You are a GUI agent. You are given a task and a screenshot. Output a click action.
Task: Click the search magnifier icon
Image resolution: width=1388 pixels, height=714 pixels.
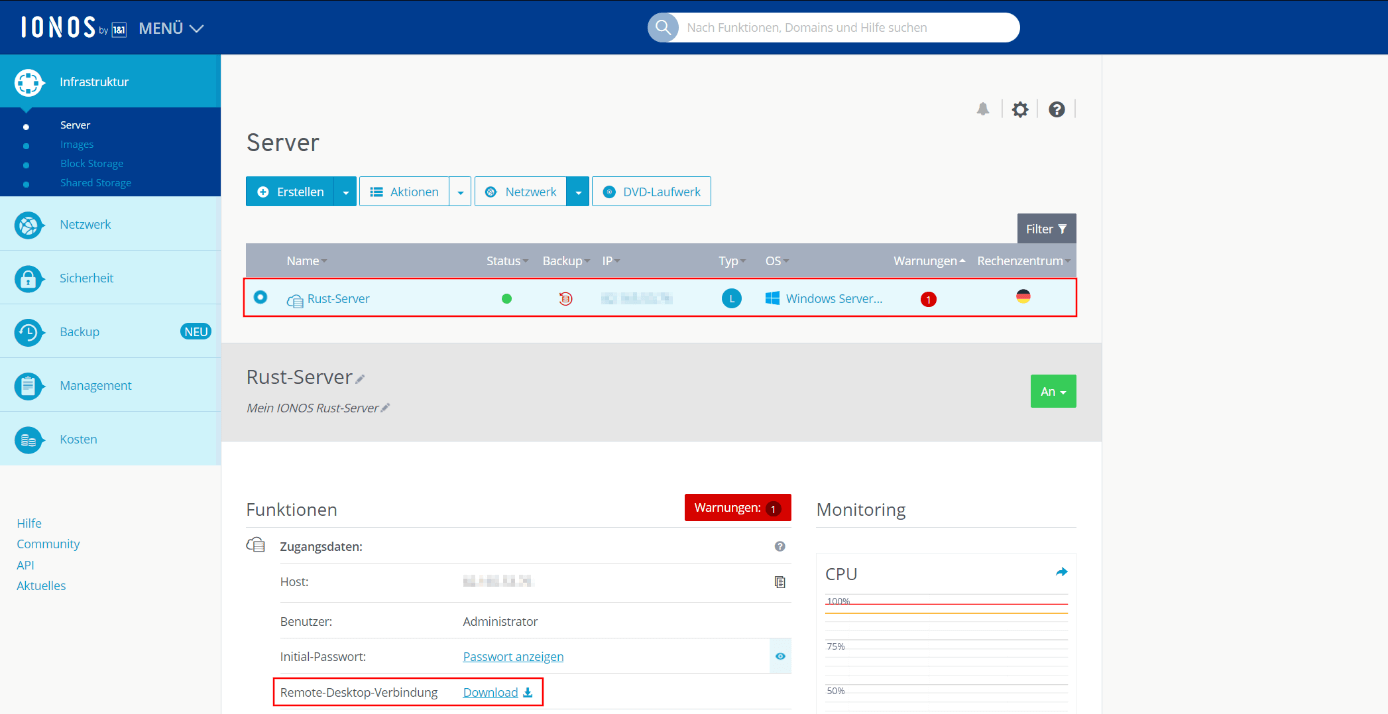click(663, 28)
